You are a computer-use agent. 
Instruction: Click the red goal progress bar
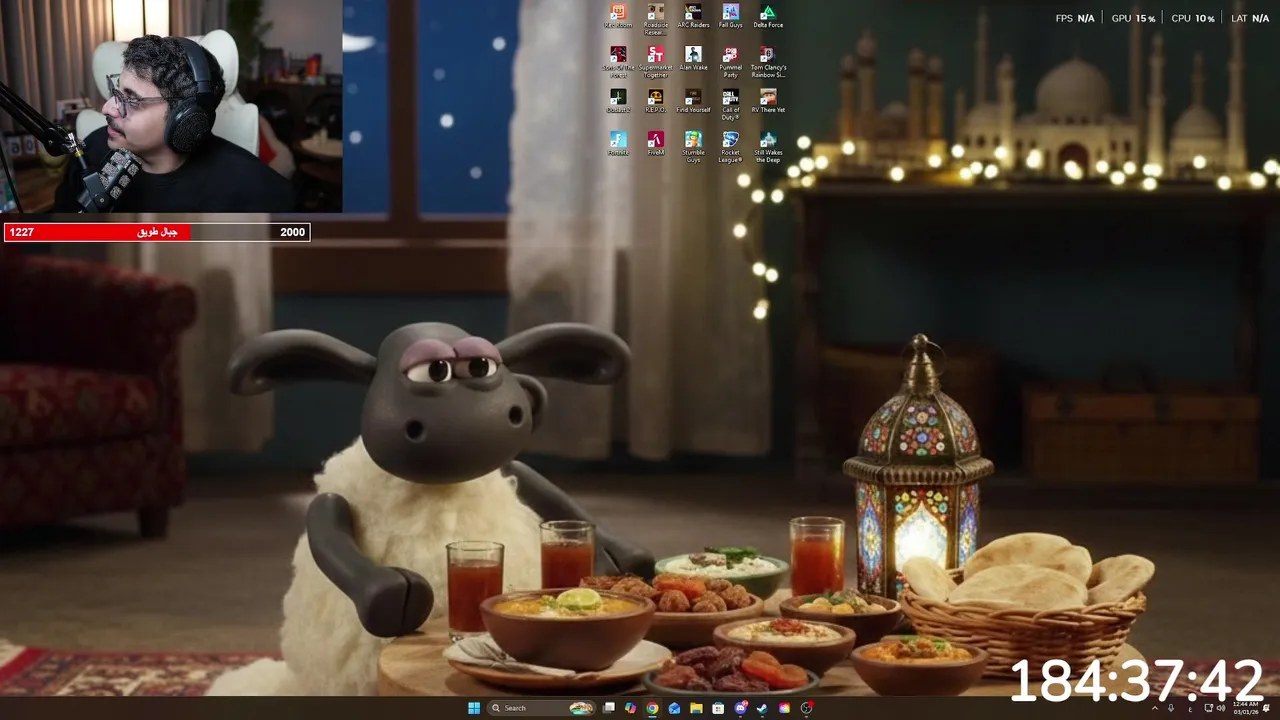[157, 232]
